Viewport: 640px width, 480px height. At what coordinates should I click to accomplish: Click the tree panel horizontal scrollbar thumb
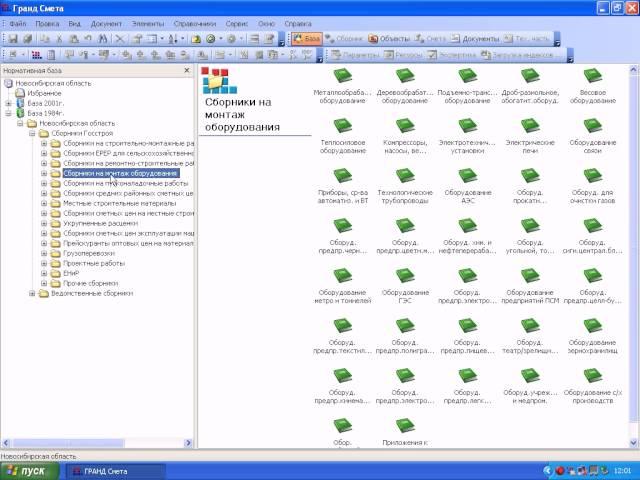[x=68, y=443]
